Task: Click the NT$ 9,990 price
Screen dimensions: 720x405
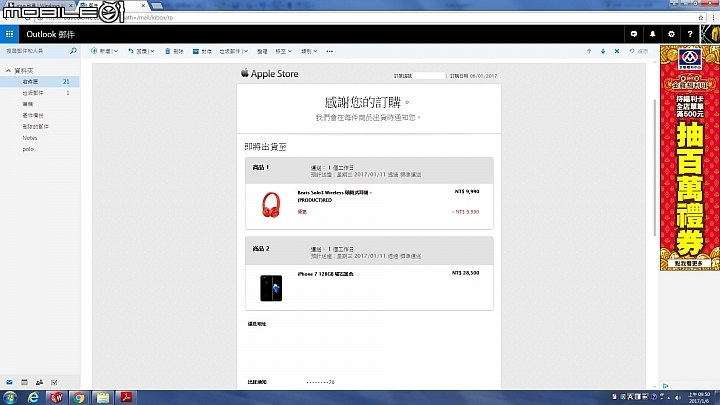Action: [x=467, y=191]
